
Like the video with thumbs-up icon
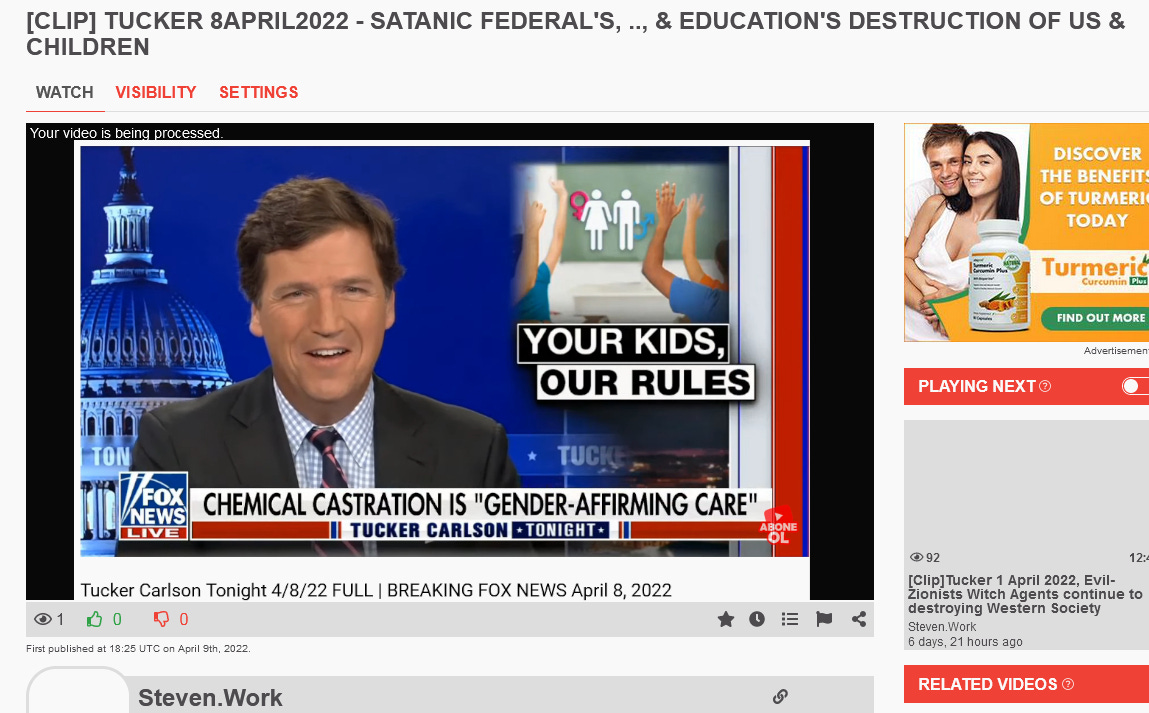coord(95,619)
